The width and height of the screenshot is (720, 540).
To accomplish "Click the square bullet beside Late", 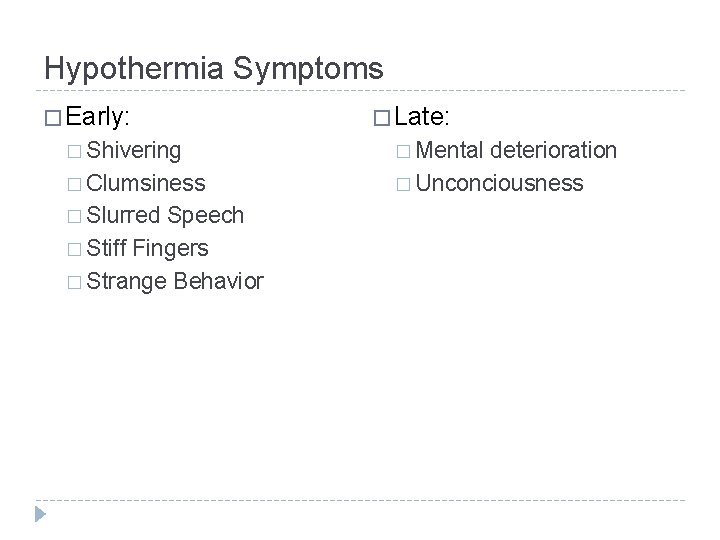I will click(x=382, y=118).
